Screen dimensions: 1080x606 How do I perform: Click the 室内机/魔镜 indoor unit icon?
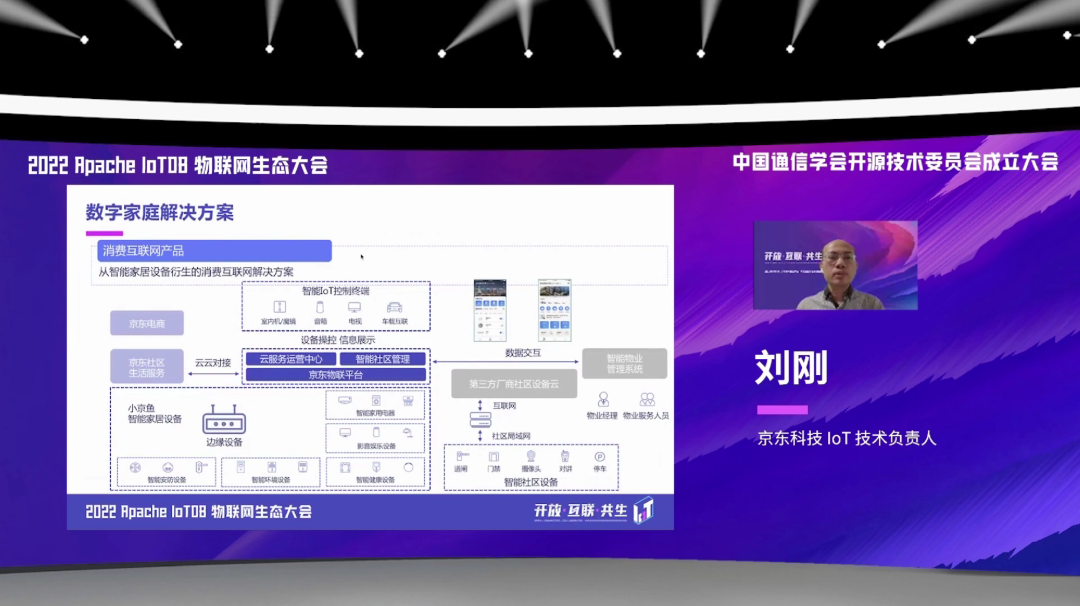click(279, 306)
